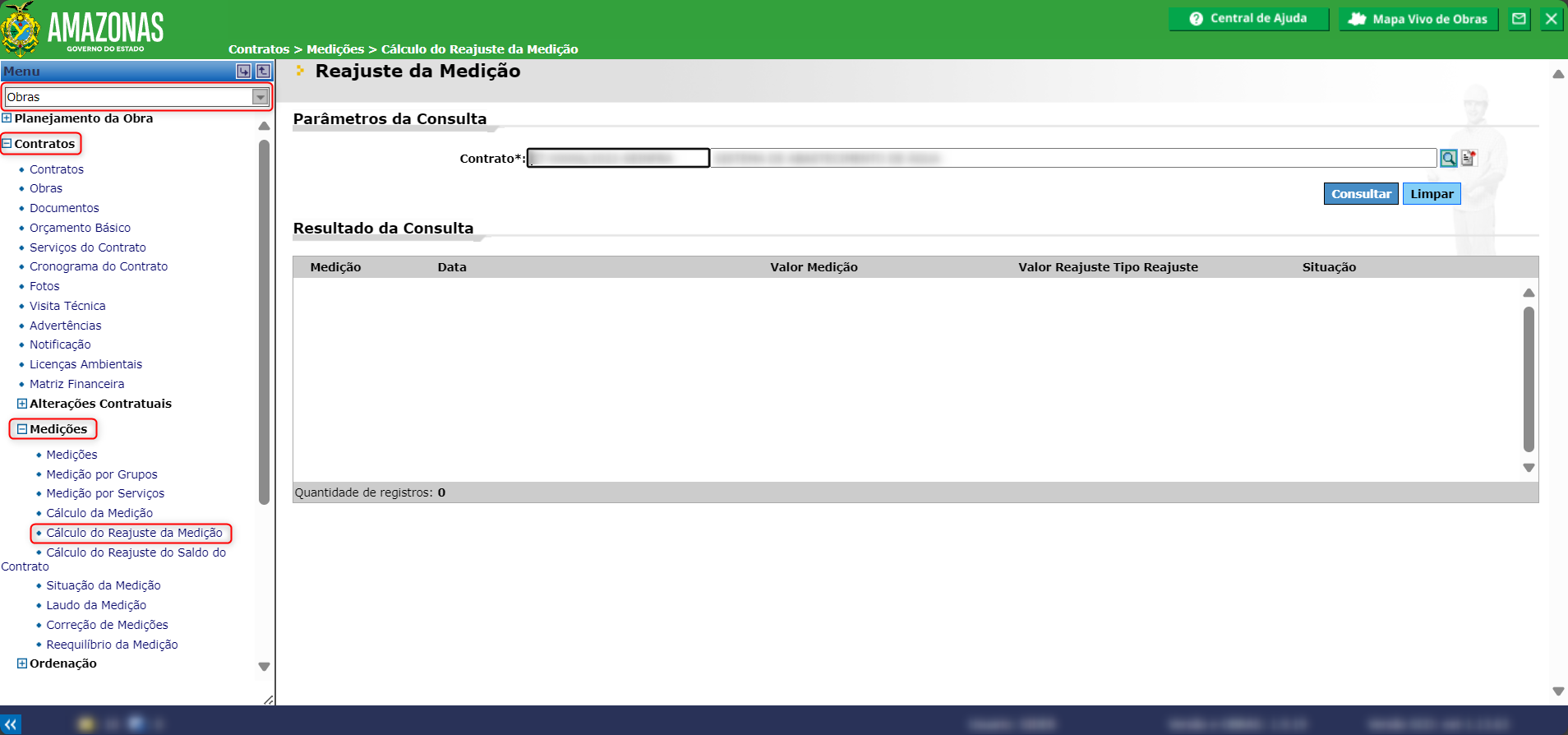Click the results table scrollbar thumb
This screenshot has height=735, width=1568.
(1529, 380)
